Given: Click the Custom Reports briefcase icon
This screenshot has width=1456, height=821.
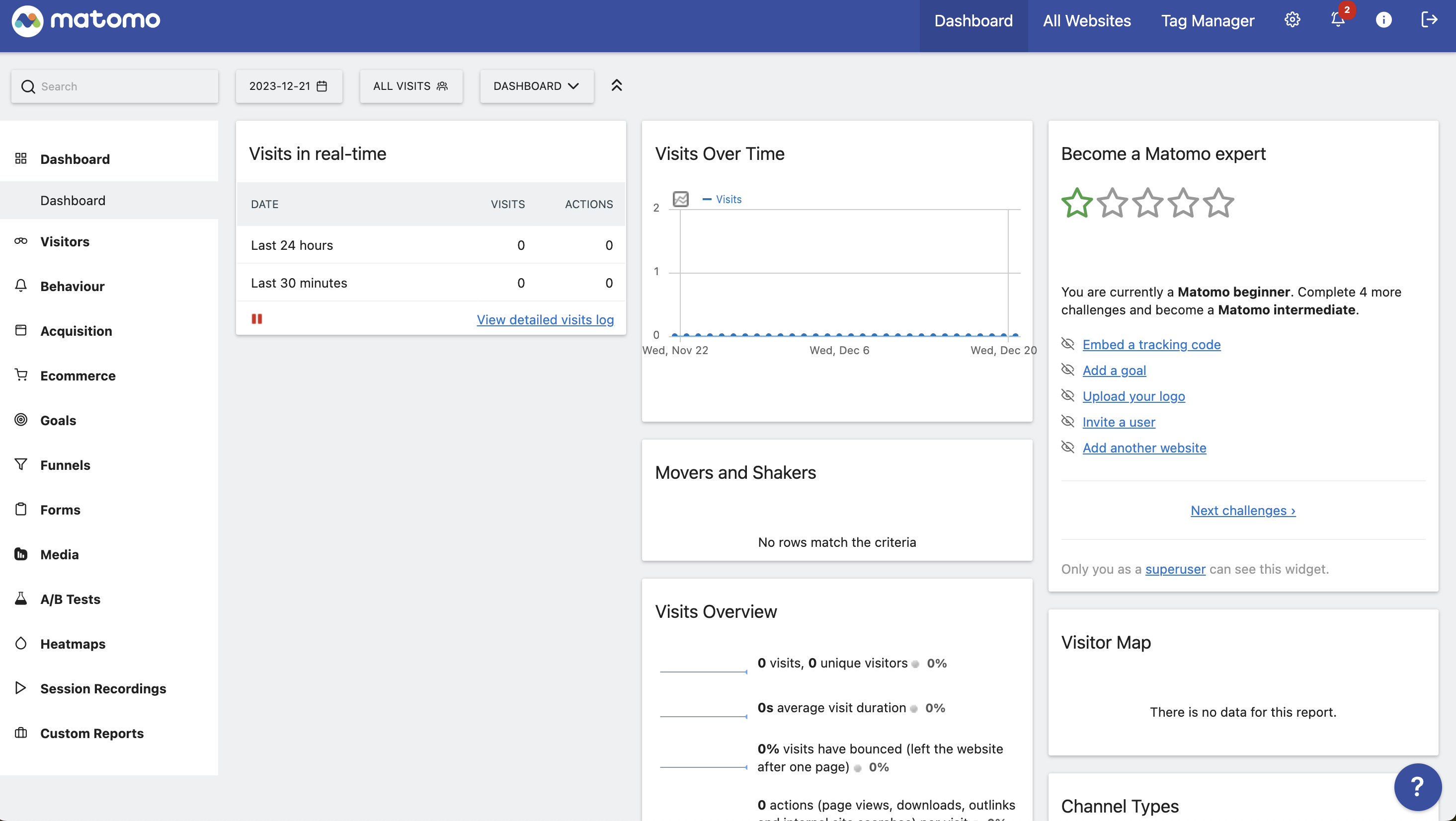Looking at the screenshot, I should coord(21,733).
